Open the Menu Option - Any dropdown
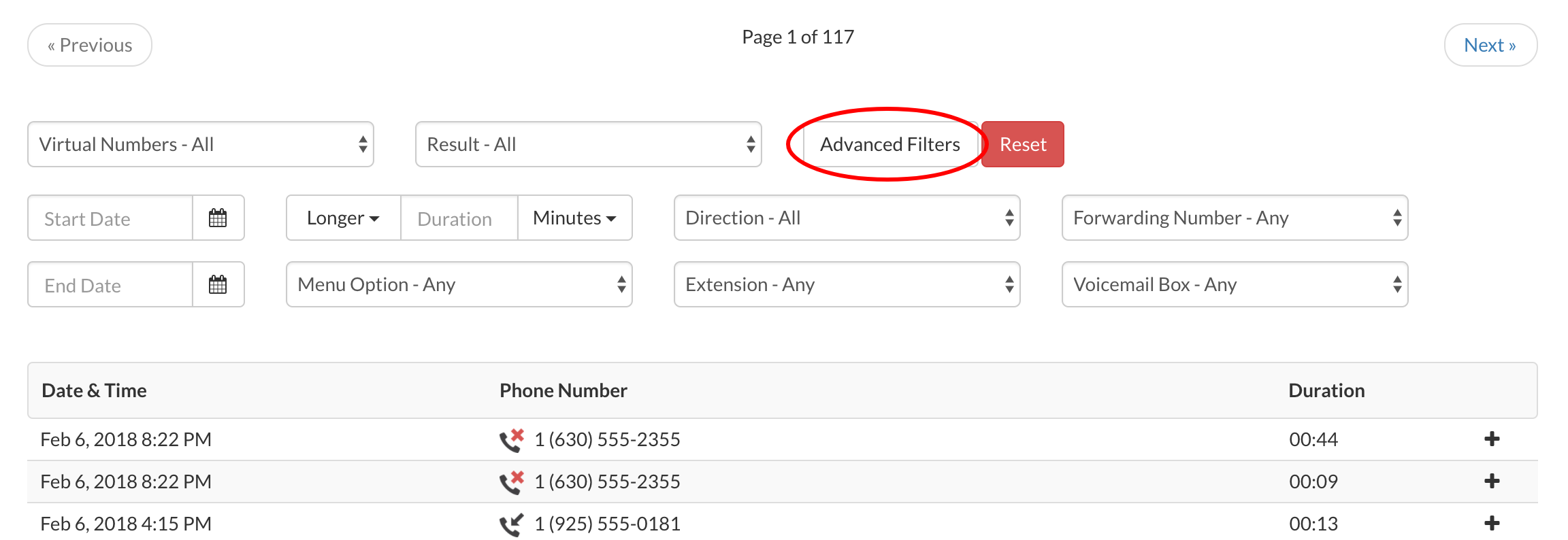This screenshot has width=1568, height=540. point(459,284)
